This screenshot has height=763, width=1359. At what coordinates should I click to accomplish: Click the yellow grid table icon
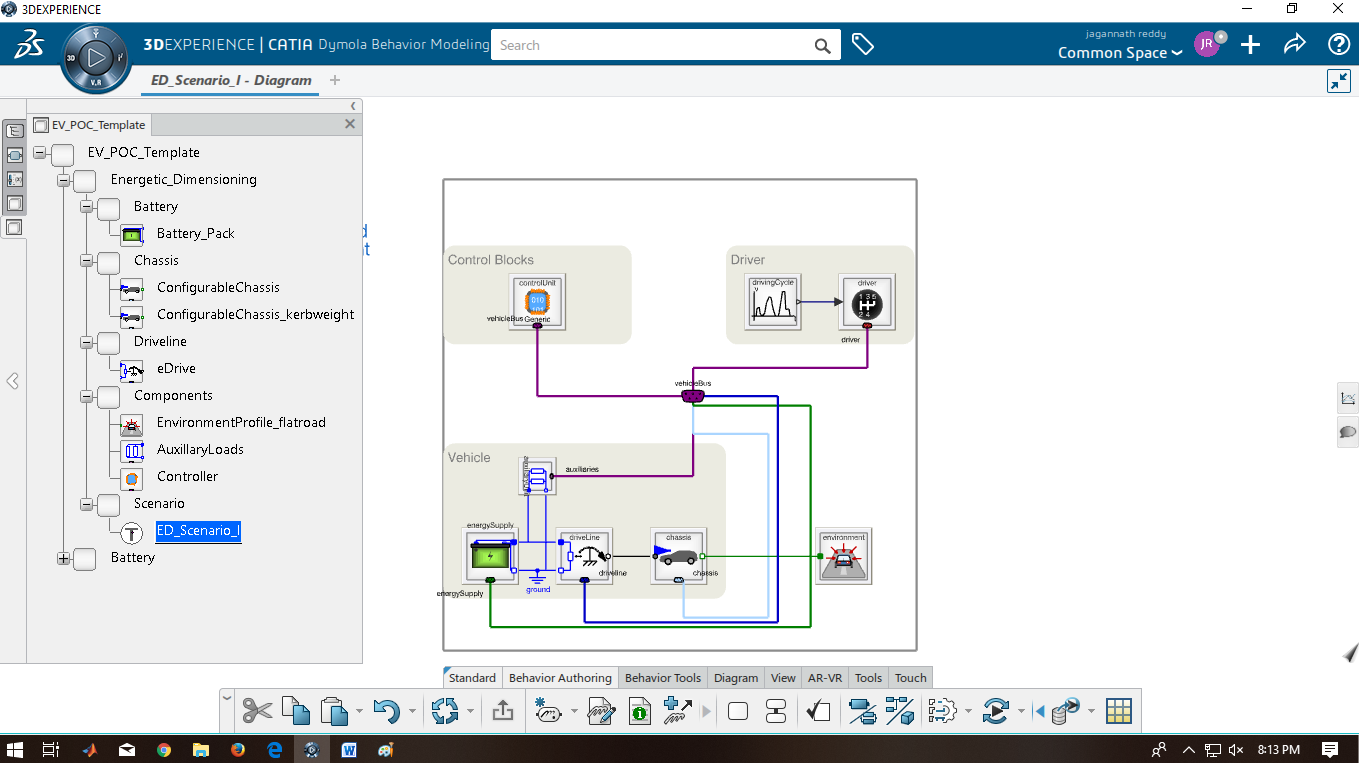tap(1119, 711)
